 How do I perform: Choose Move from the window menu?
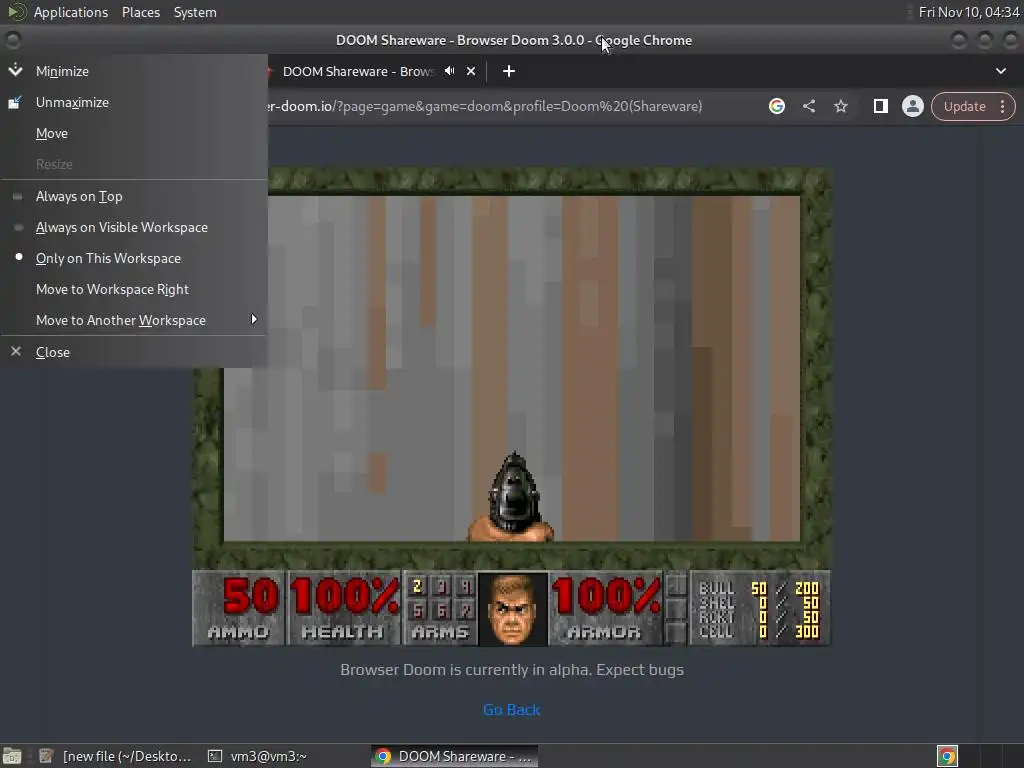click(x=134, y=133)
